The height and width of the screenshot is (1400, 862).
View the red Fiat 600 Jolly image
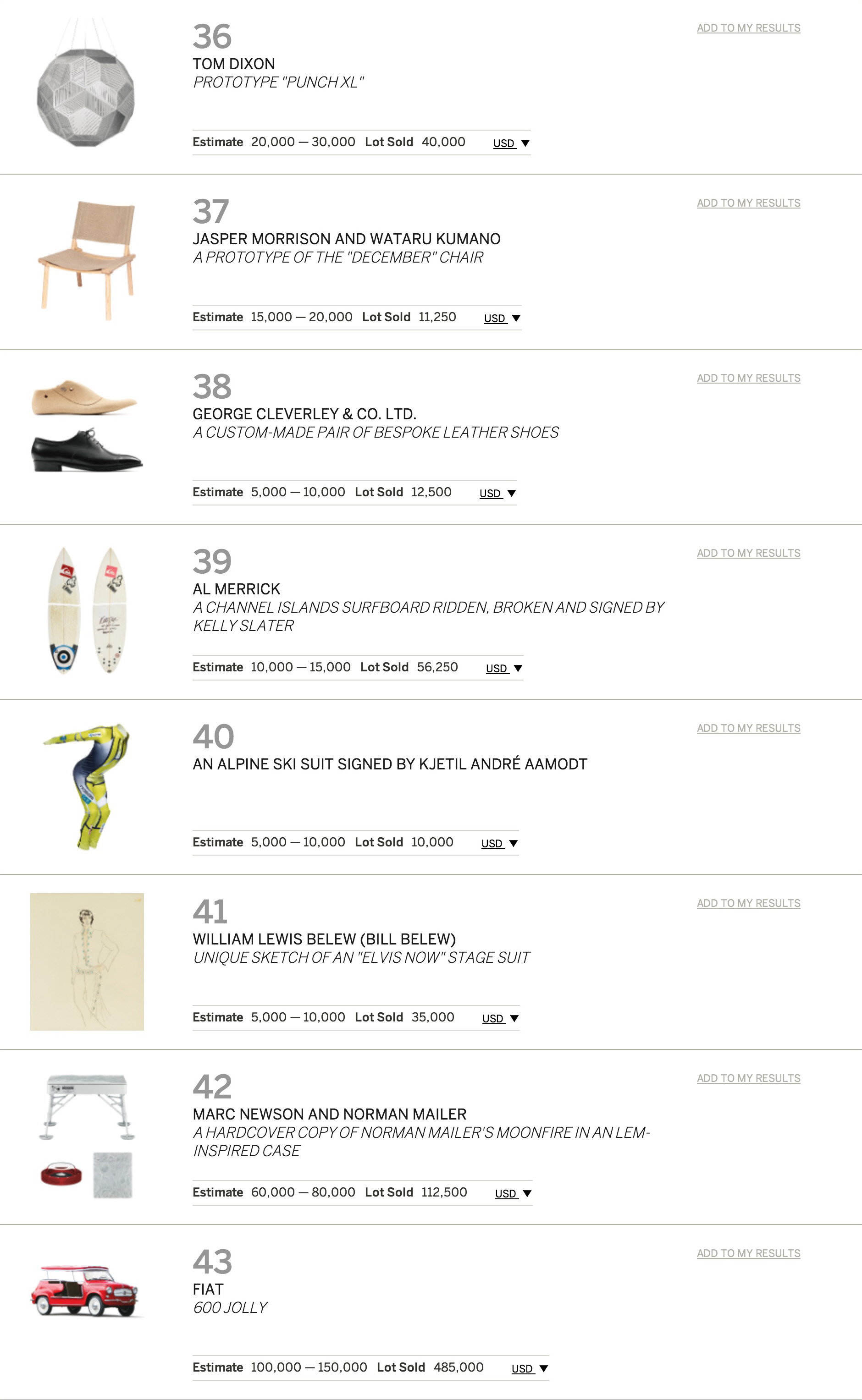(x=87, y=1291)
